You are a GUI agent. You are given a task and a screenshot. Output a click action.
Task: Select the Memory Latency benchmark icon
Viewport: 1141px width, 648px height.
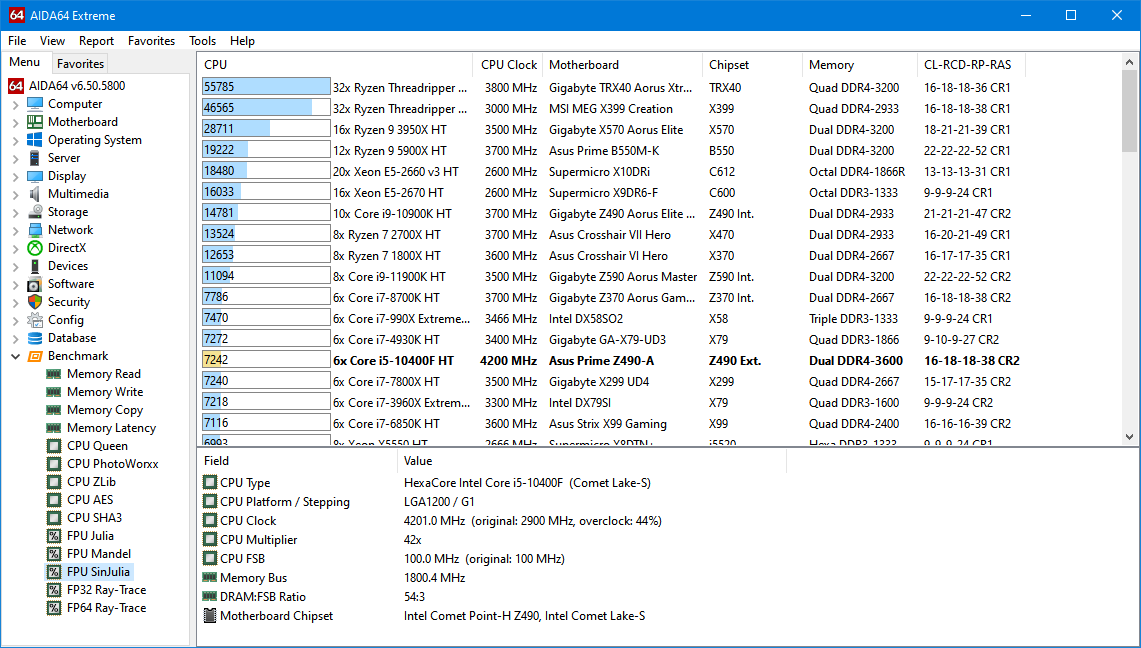54,428
